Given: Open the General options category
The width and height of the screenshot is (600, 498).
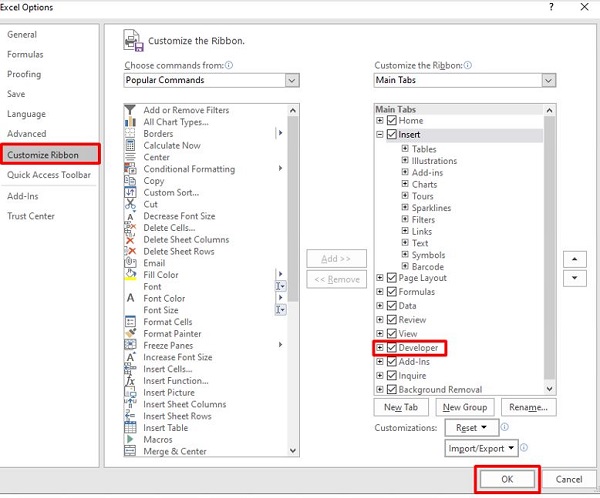Looking at the screenshot, I should coord(22,34).
